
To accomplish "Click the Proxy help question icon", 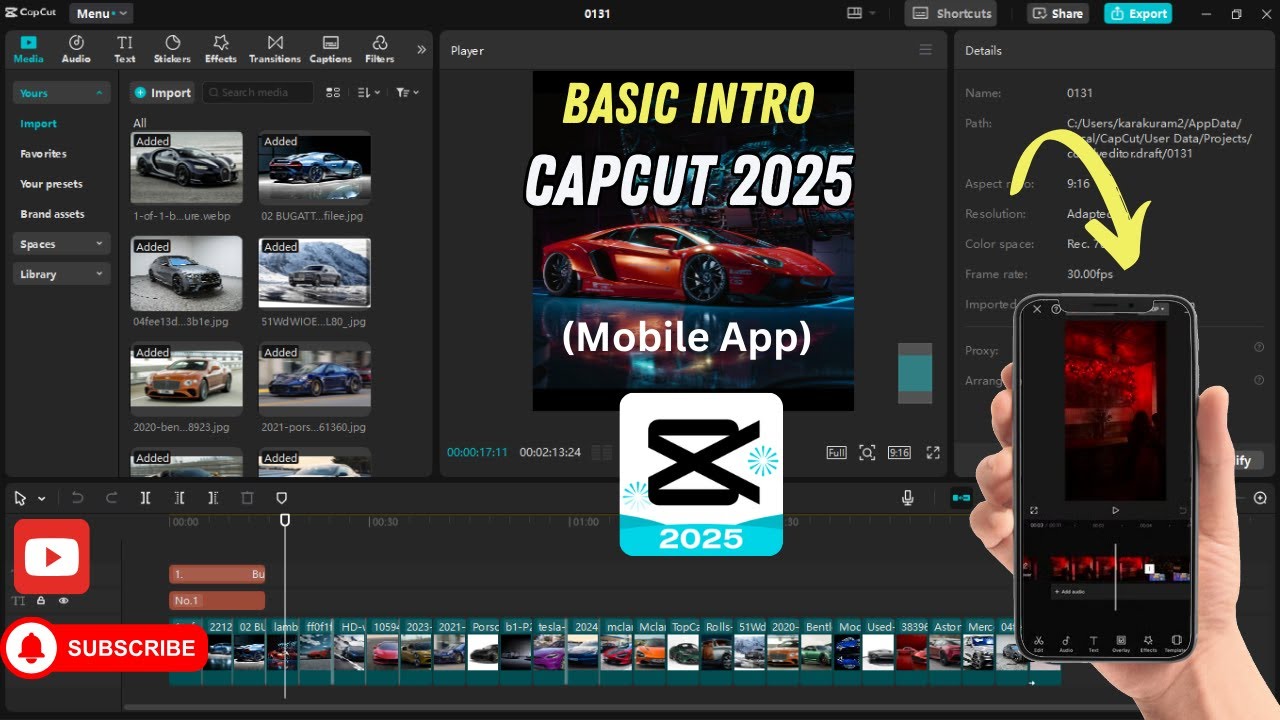I will click(1259, 347).
